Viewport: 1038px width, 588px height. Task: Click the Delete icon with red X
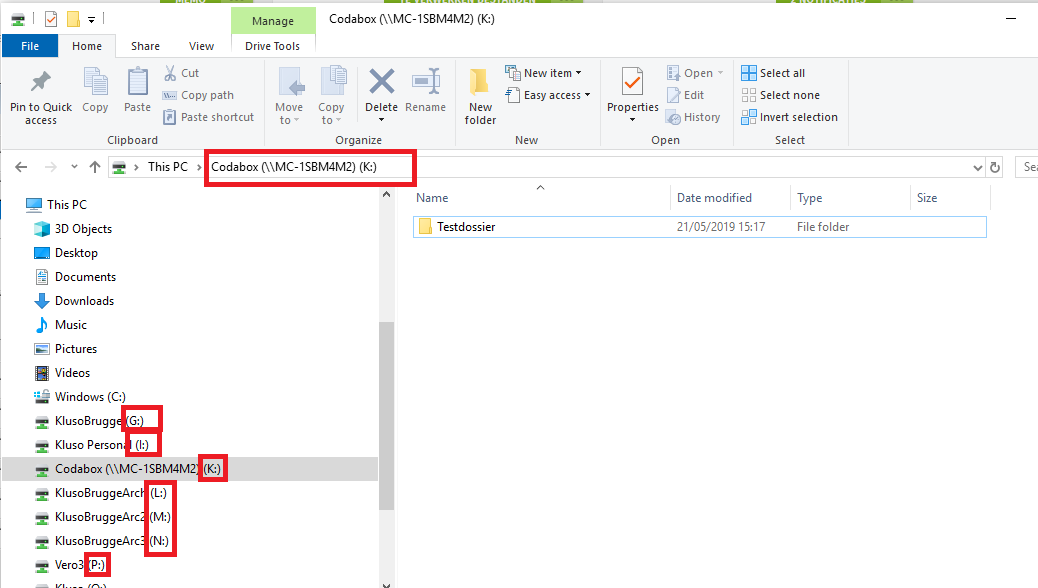click(381, 82)
